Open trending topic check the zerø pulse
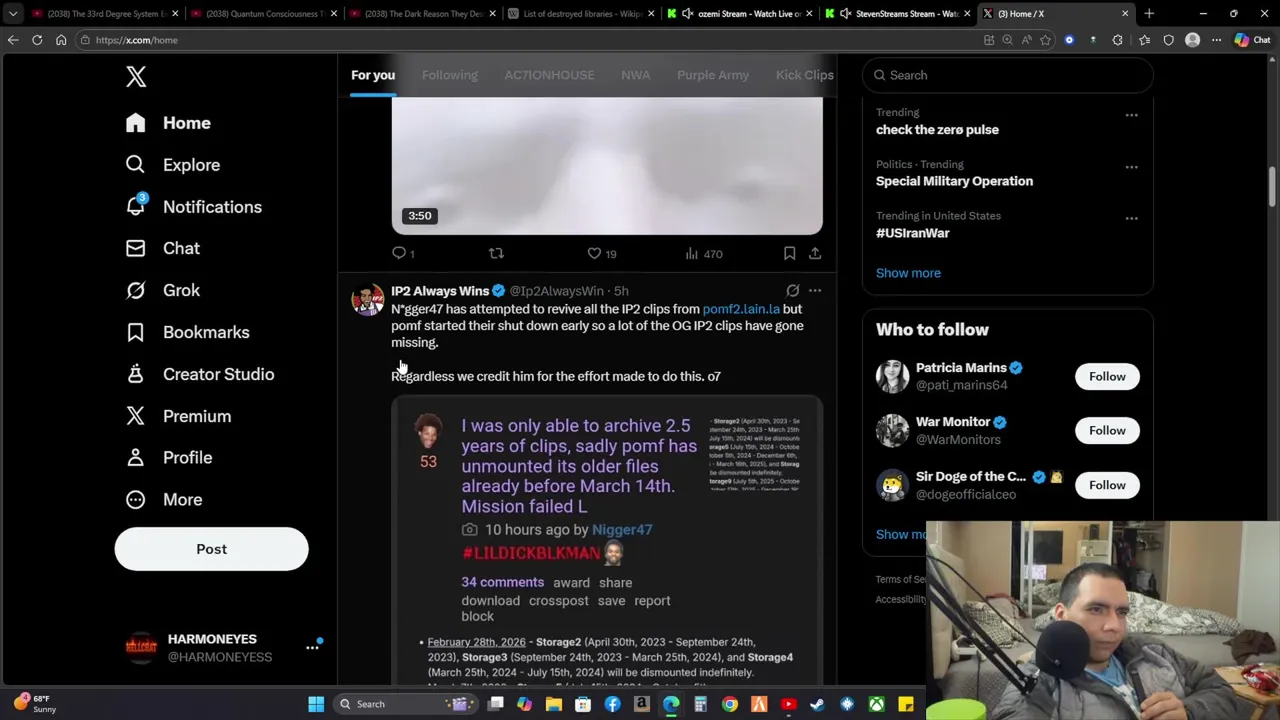The width and height of the screenshot is (1280, 720). [x=937, y=129]
